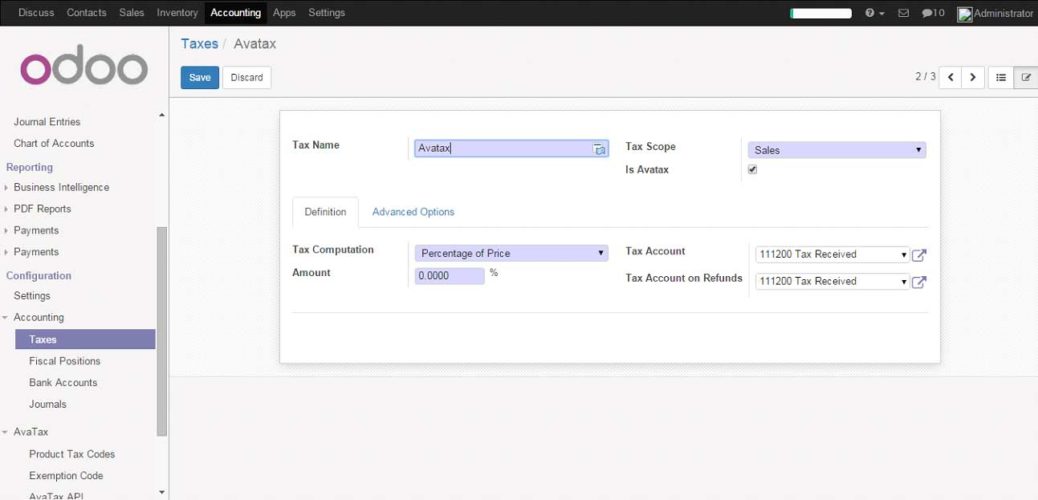Click the progress bar in top bar

click(821, 13)
